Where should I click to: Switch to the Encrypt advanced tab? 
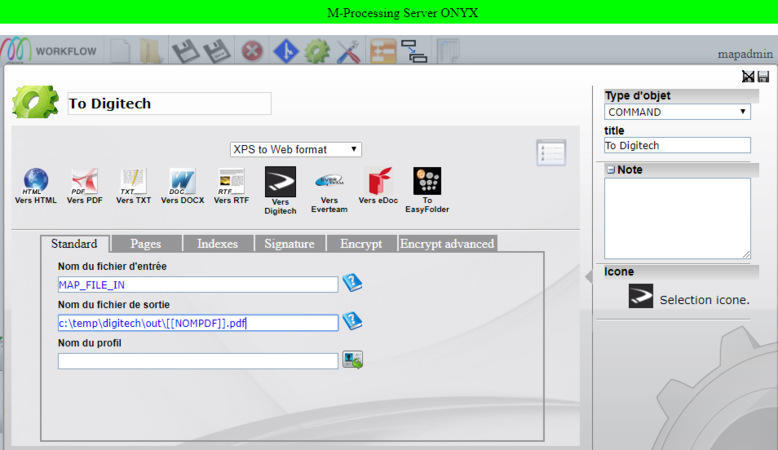[x=447, y=244]
